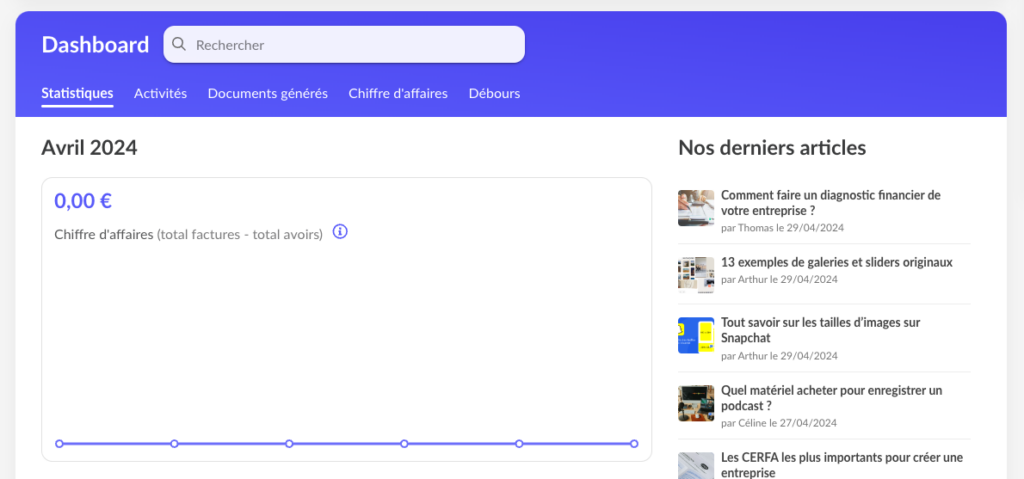Click the leftmost data point on the chart

(59, 443)
